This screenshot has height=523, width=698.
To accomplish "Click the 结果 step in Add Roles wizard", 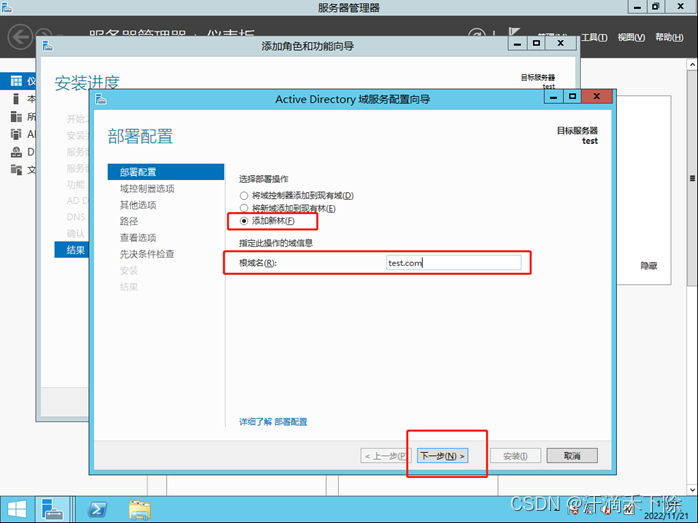I will [x=72, y=250].
